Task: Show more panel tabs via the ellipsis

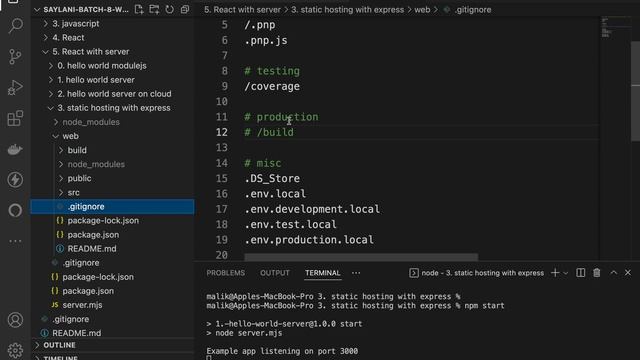Action: pos(356,273)
